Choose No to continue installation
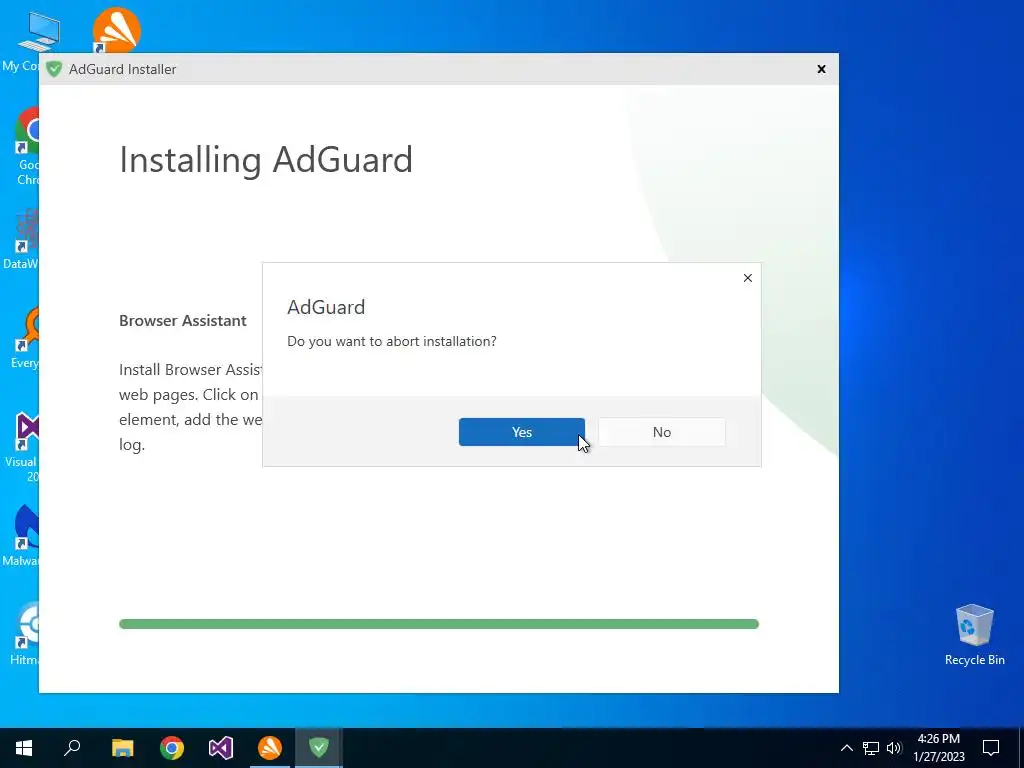The width and height of the screenshot is (1024, 768). click(662, 432)
